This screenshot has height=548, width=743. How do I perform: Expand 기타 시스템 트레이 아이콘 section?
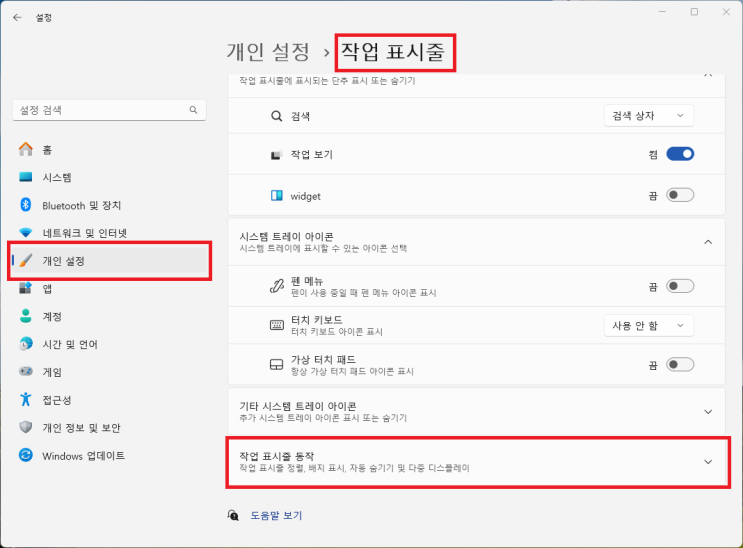pyautogui.click(x=708, y=412)
